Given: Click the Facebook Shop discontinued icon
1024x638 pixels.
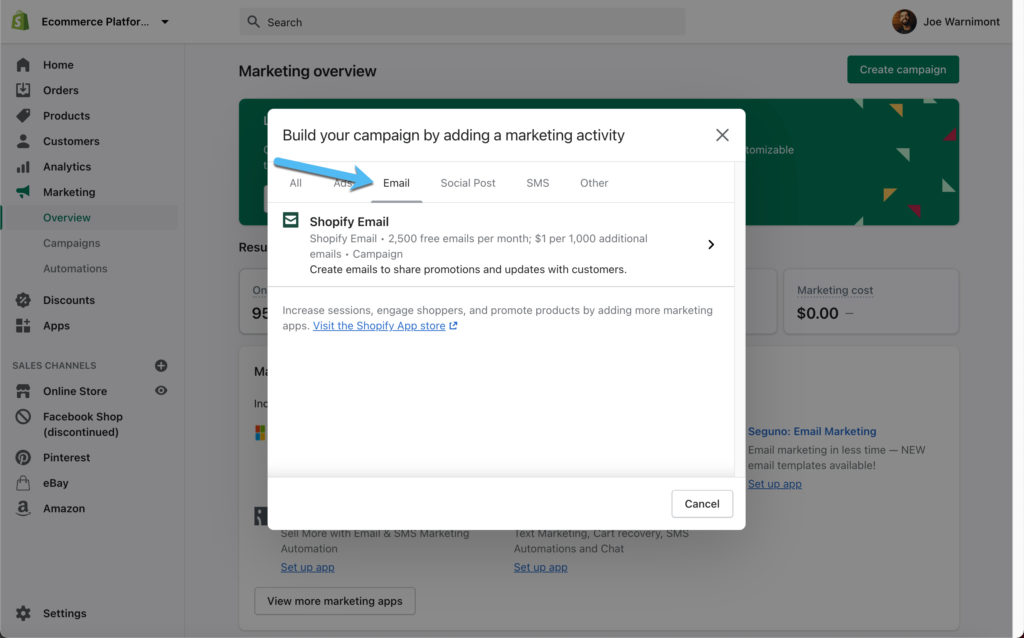Looking at the screenshot, I should [x=23, y=417].
